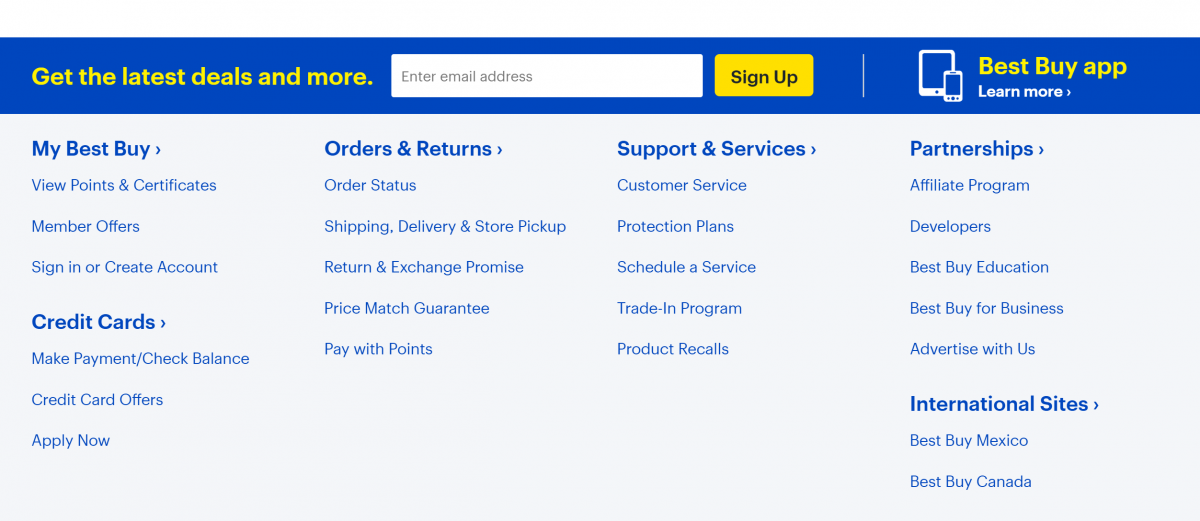Open the Best Buy Canada site
1200x521 pixels.
pyautogui.click(x=970, y=481)
